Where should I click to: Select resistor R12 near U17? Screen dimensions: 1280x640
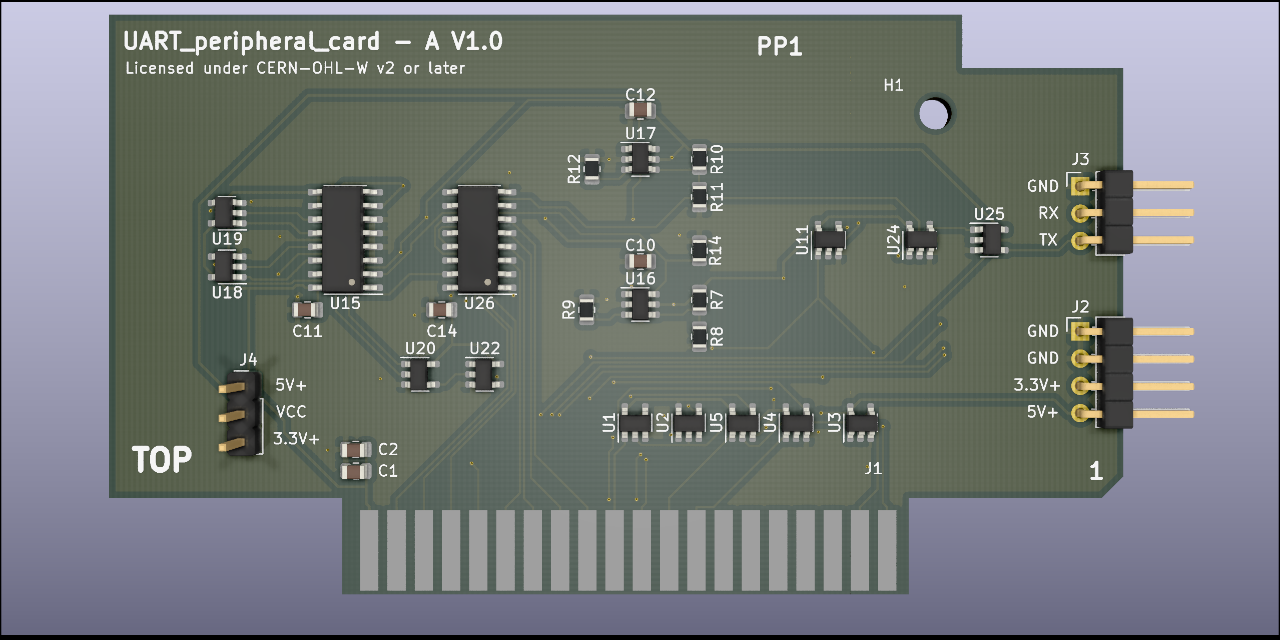click(x=590, y=168)
